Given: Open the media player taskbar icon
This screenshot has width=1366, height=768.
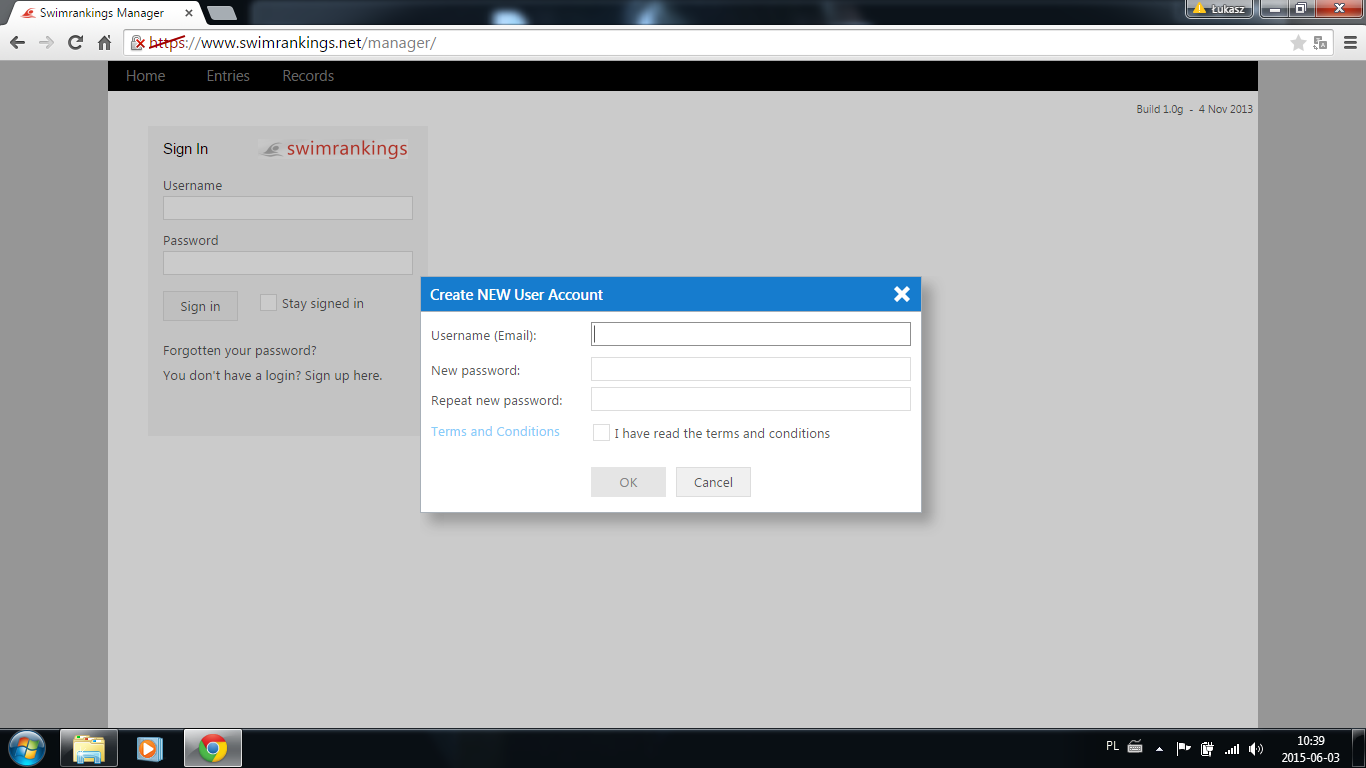Looking at the screenshot, I should (x=149, y=748).
